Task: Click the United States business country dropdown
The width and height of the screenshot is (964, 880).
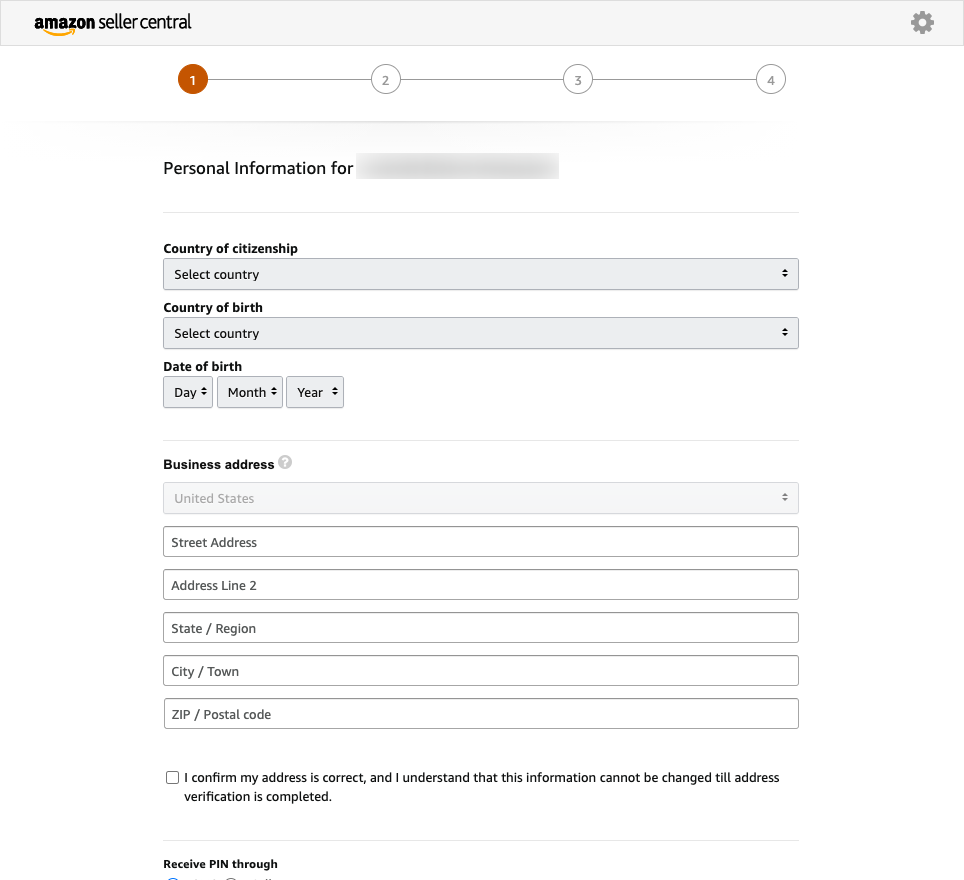Action: point(480,498)
